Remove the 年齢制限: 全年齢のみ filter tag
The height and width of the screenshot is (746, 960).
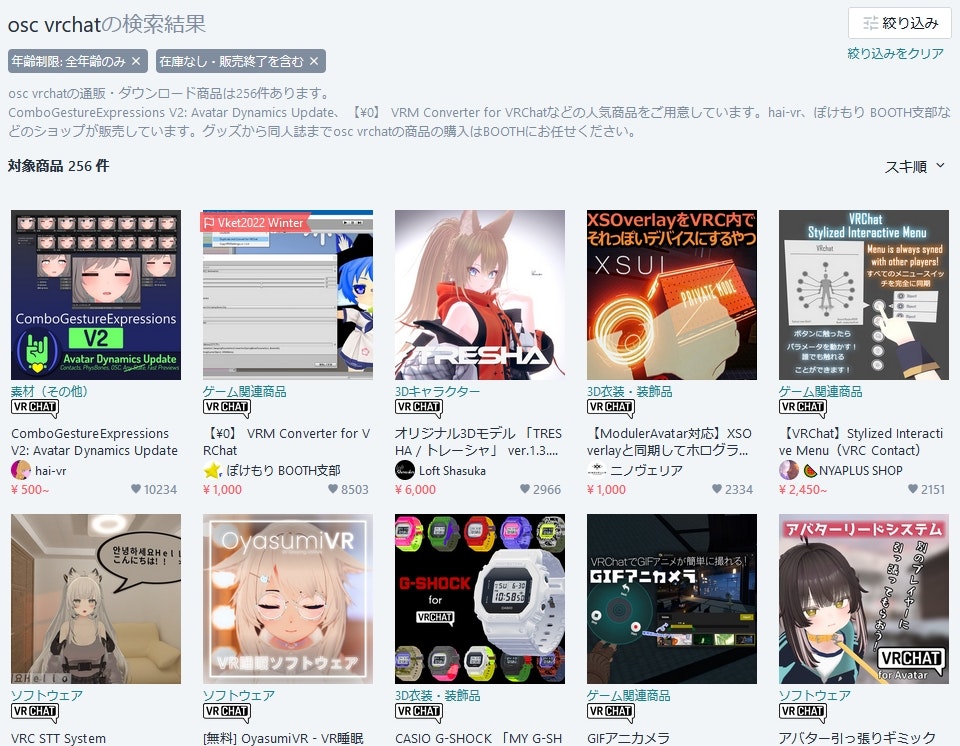136,61
